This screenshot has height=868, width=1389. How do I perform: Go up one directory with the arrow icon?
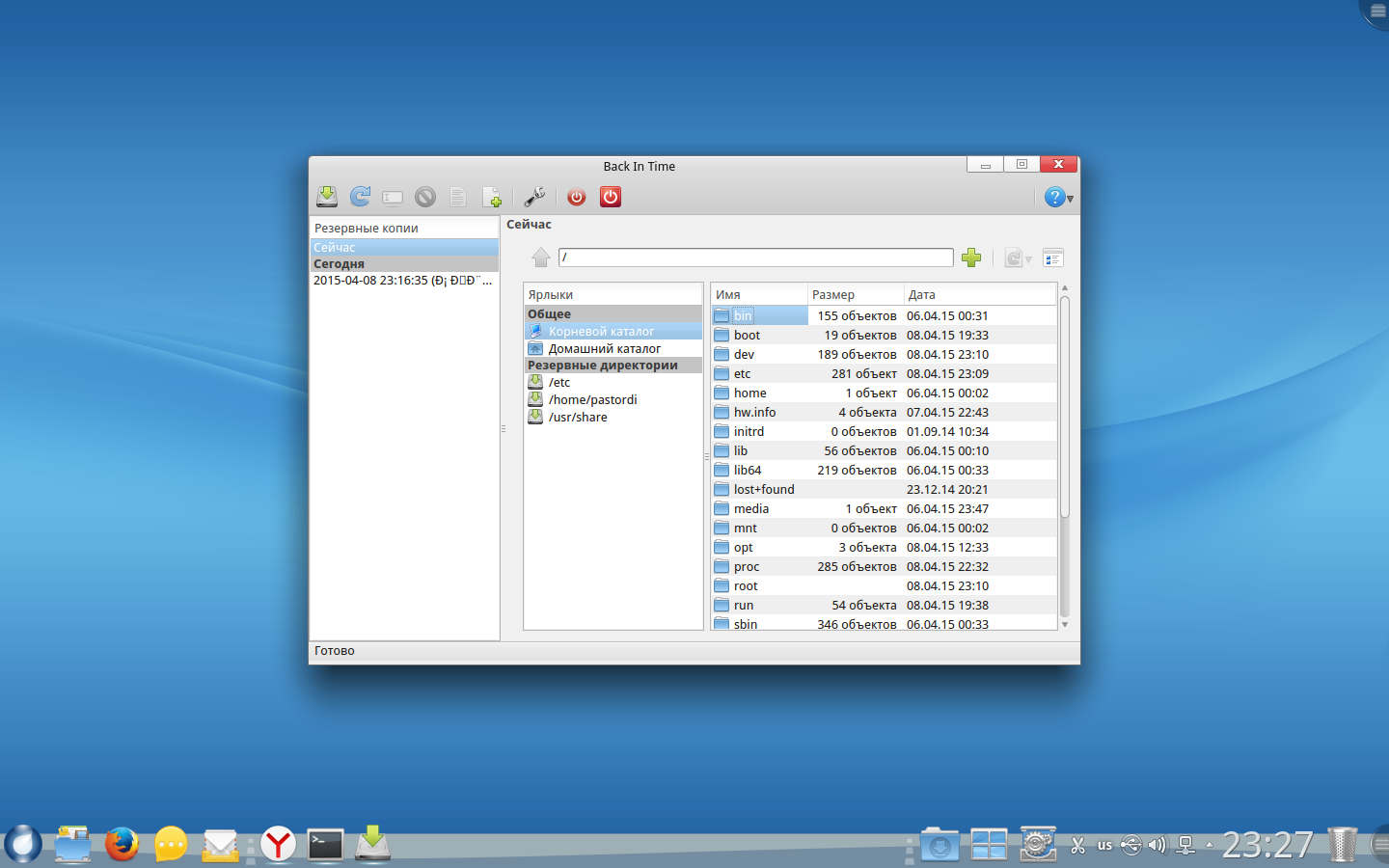point(541,258)
